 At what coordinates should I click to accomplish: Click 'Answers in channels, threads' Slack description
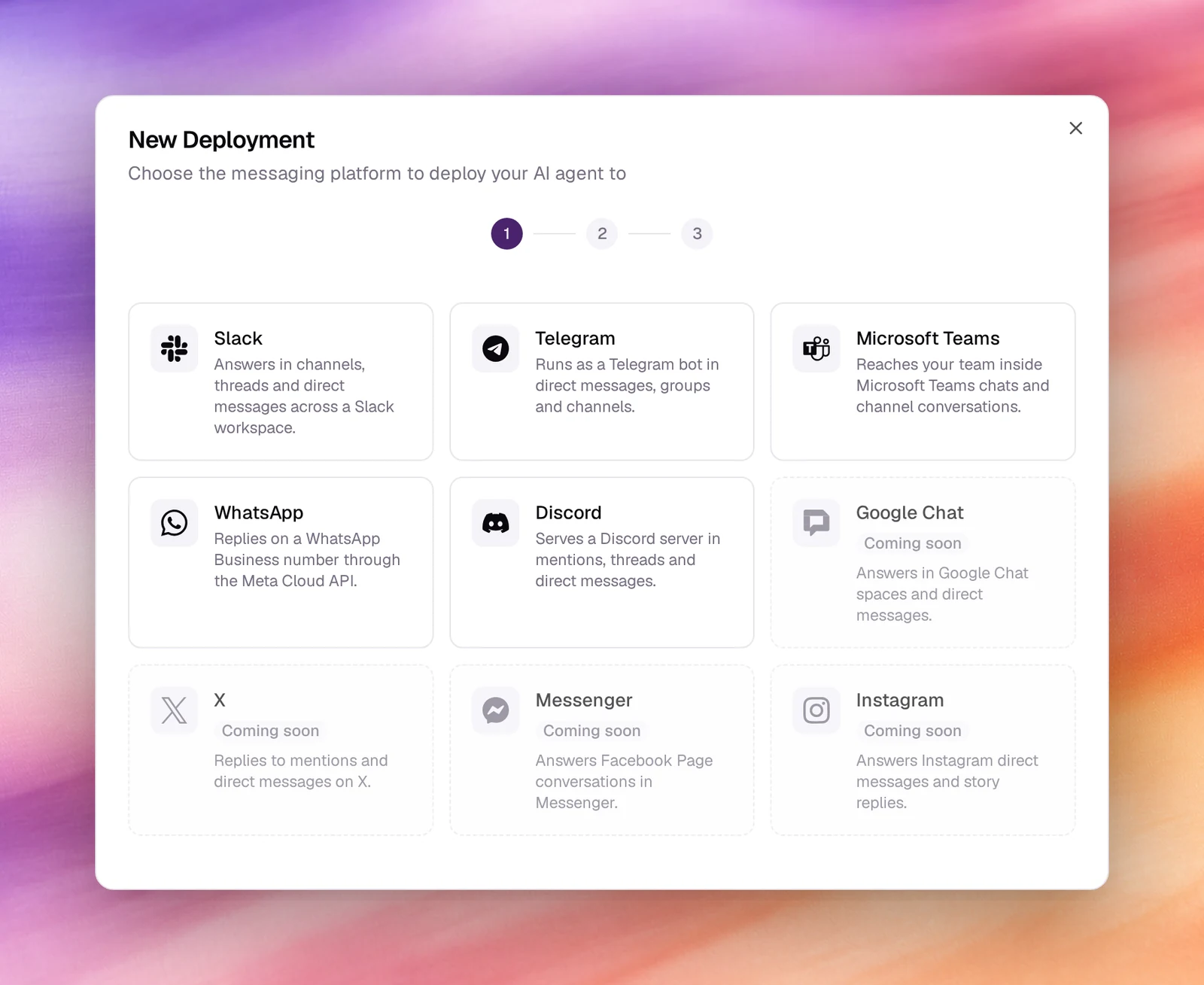304,396
